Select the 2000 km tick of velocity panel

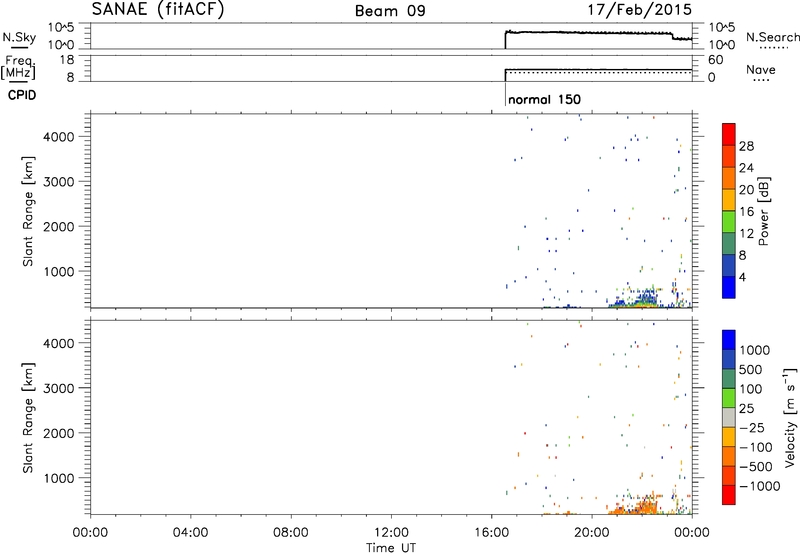coord(59,433)
